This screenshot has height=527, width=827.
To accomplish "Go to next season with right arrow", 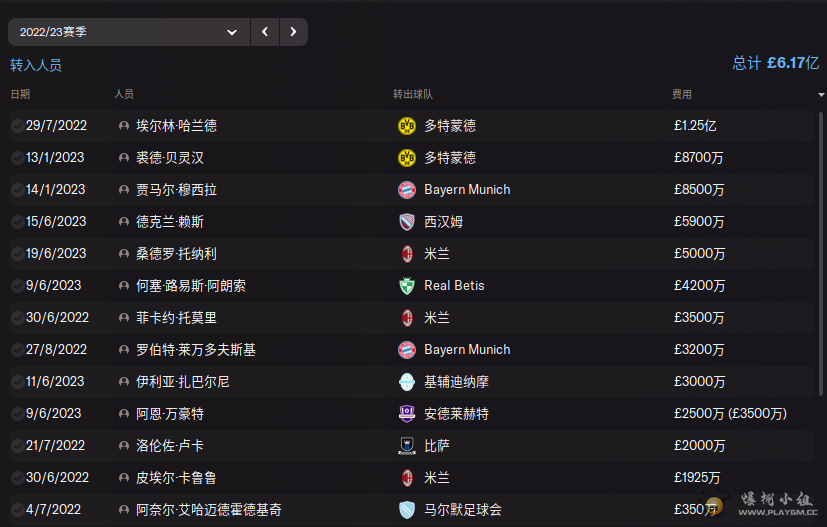I will [x=293, y=32].
